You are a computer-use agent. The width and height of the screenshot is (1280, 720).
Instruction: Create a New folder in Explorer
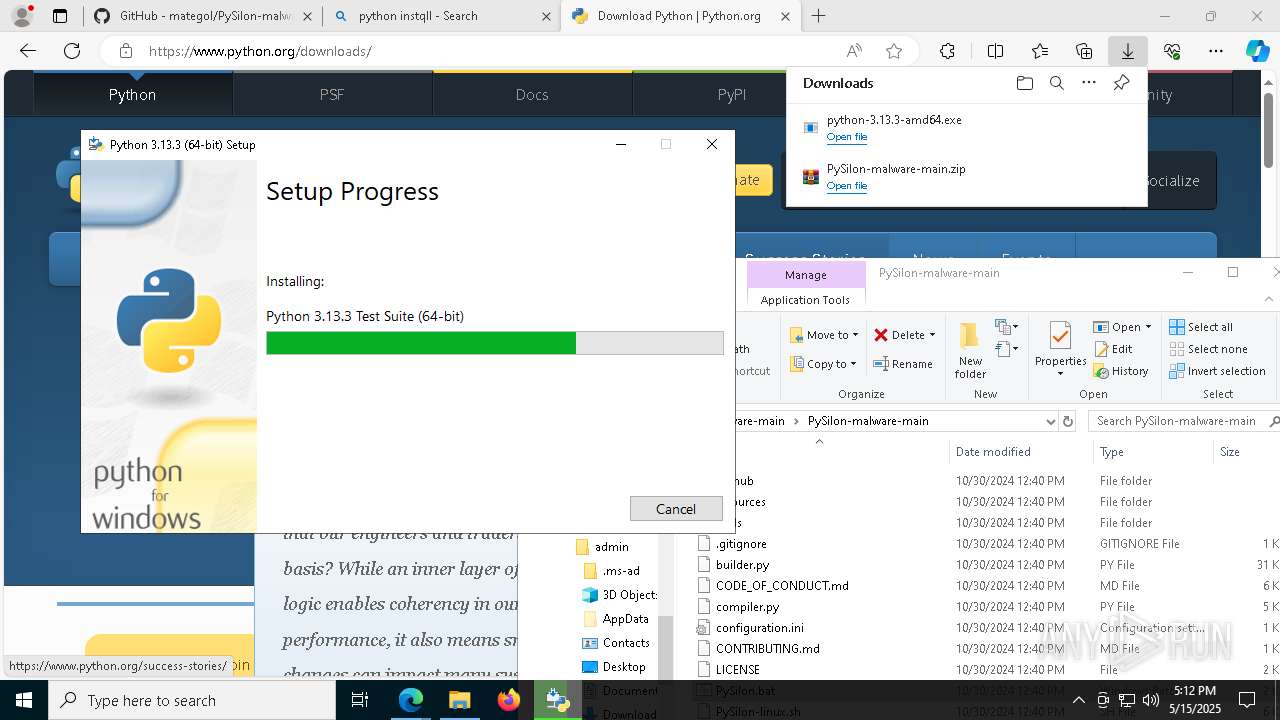pyautogui.click(x=970, y=350)
